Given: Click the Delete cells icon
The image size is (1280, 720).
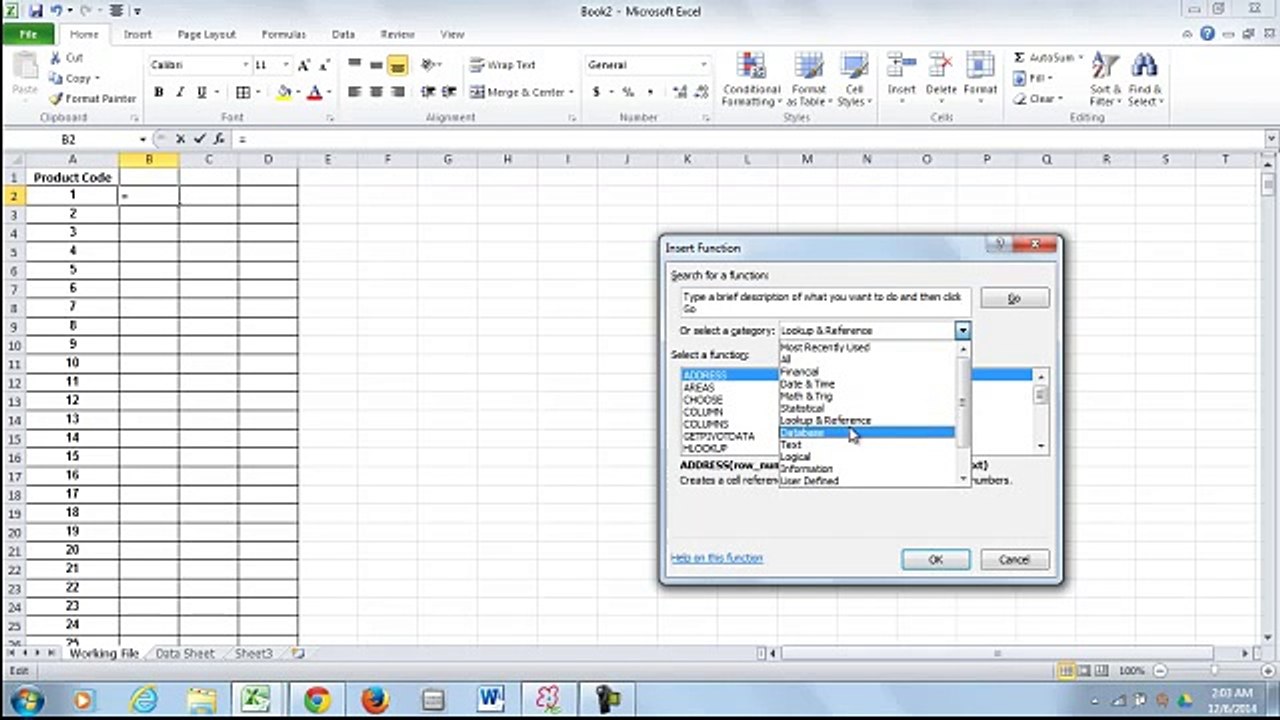Looking at the screenshot, I should click(x=941, y=78).
